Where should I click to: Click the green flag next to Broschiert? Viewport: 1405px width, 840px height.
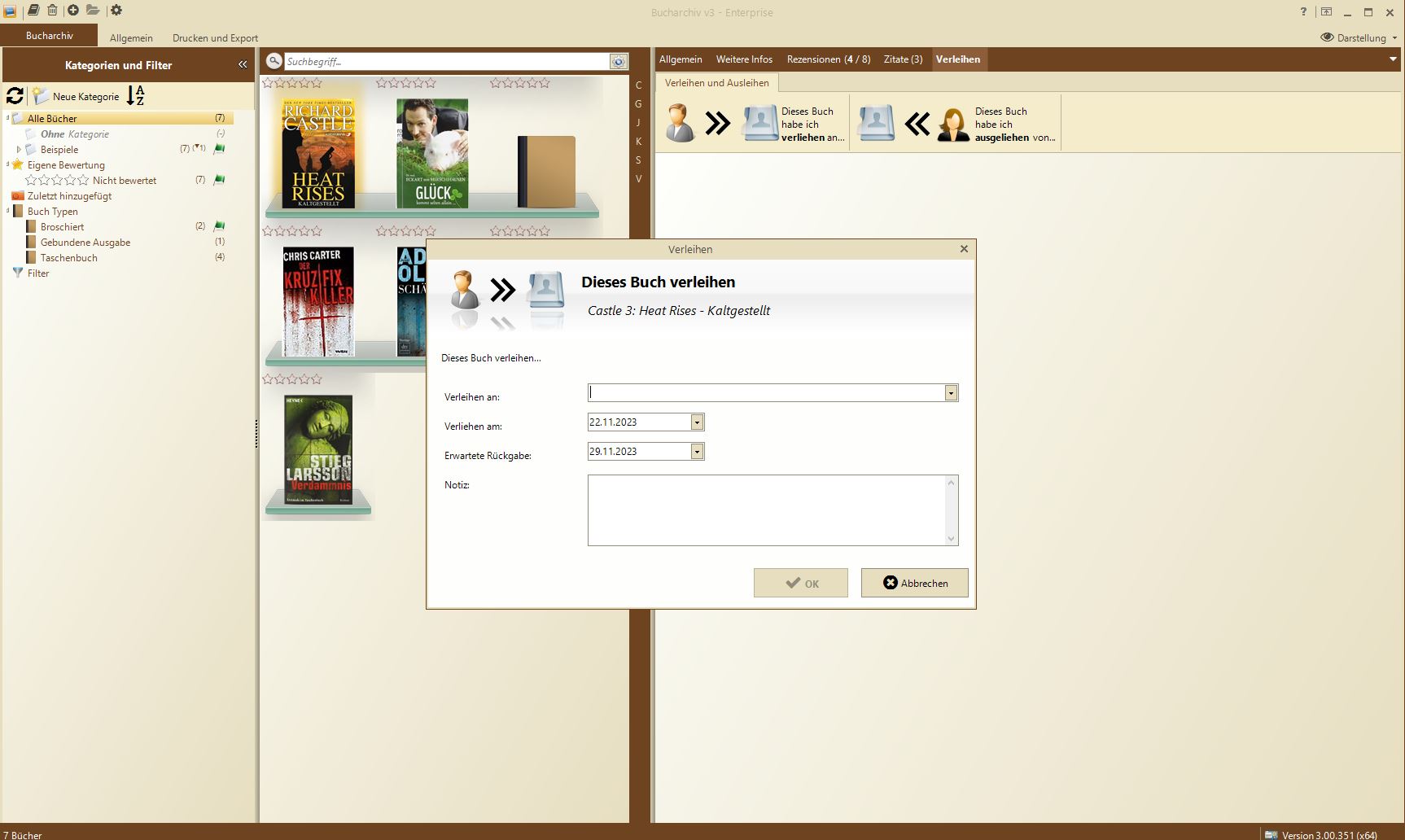pos(219,226)
